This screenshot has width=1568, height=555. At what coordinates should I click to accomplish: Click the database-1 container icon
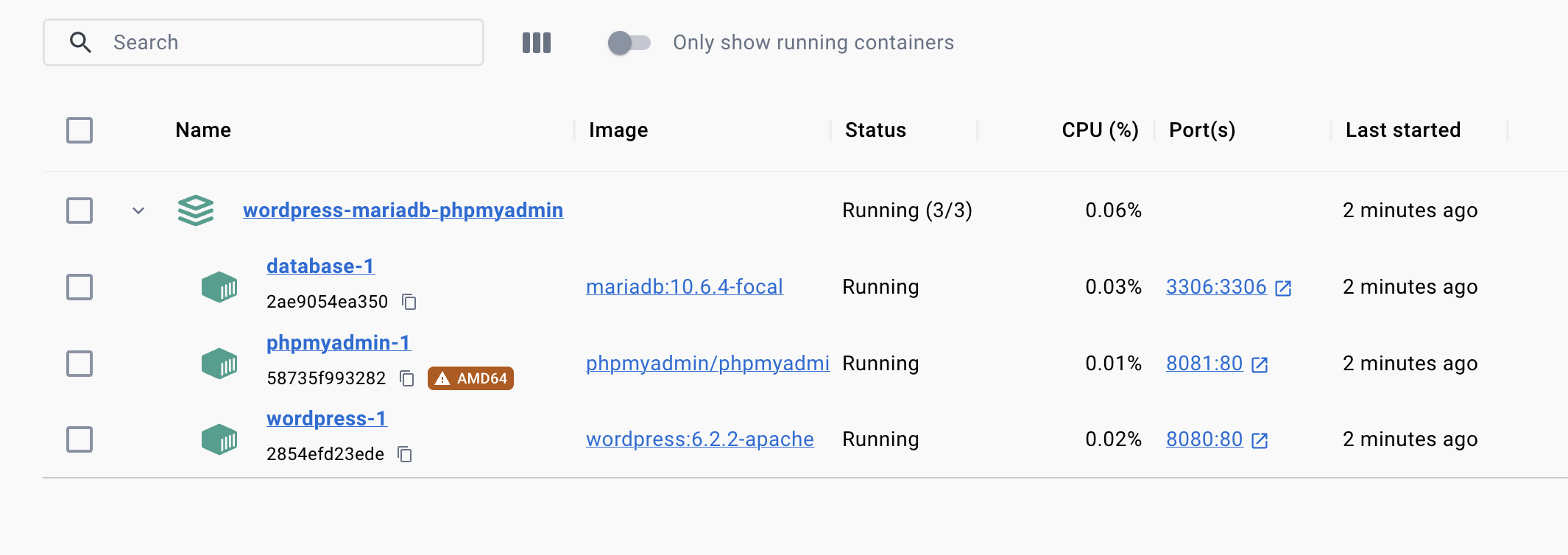pos(219,287)
